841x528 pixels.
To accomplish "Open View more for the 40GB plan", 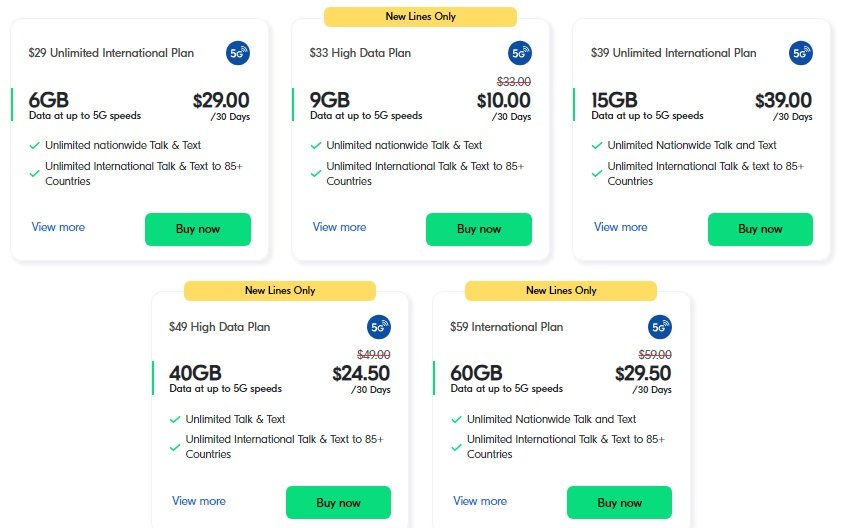I will click(x=199, y=501).
